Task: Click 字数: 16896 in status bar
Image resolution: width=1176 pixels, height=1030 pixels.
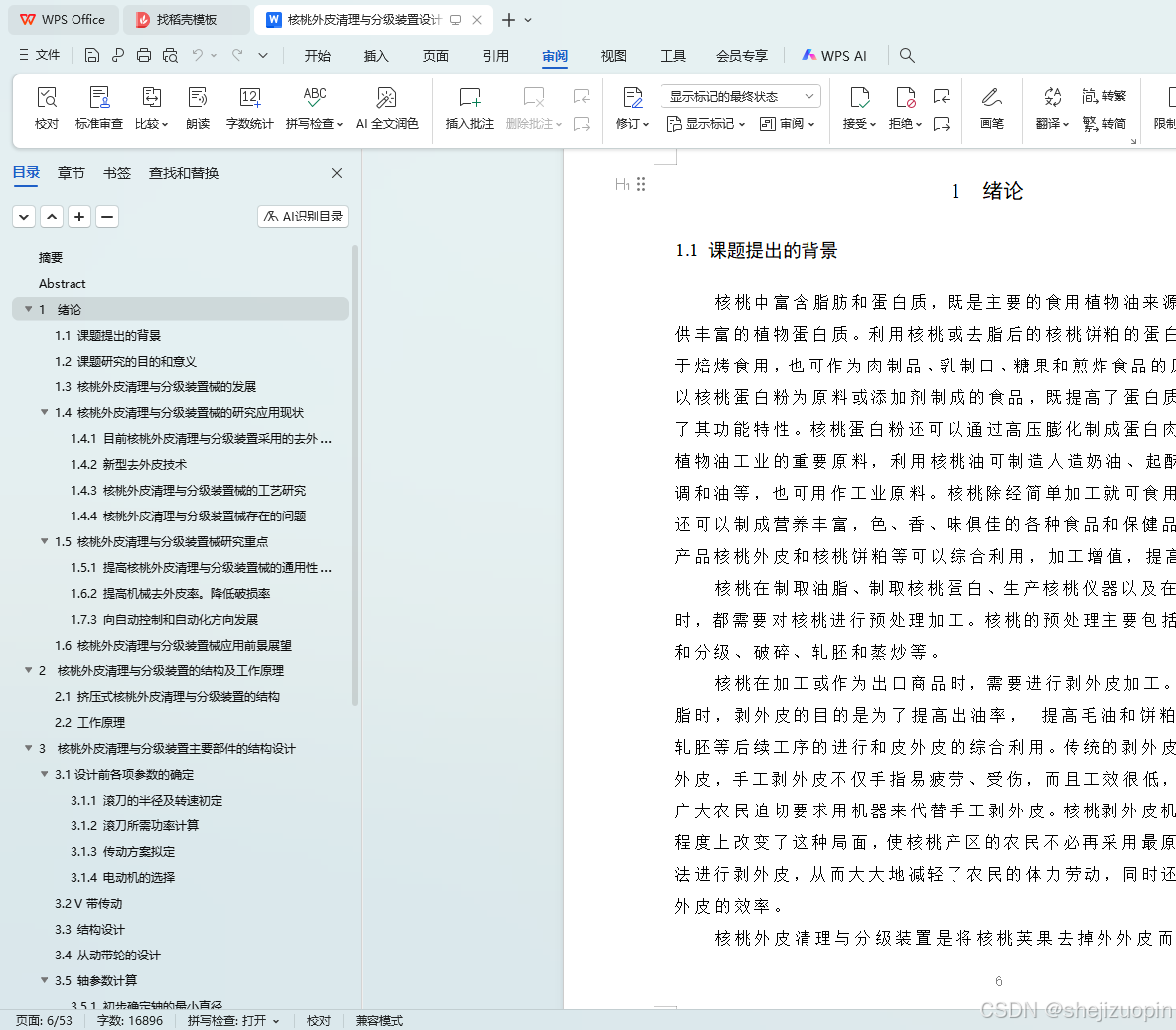Action: click(130, 1021)
